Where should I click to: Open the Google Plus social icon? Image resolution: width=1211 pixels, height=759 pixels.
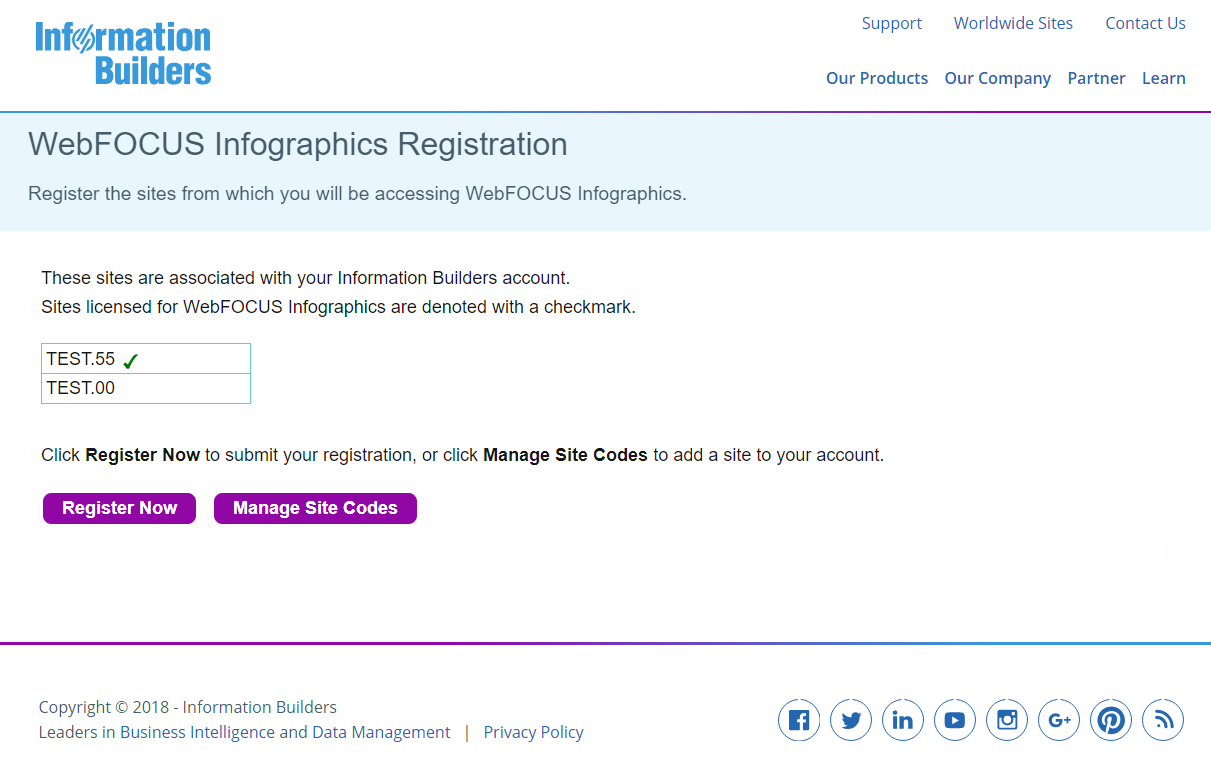click(1059, 720)
